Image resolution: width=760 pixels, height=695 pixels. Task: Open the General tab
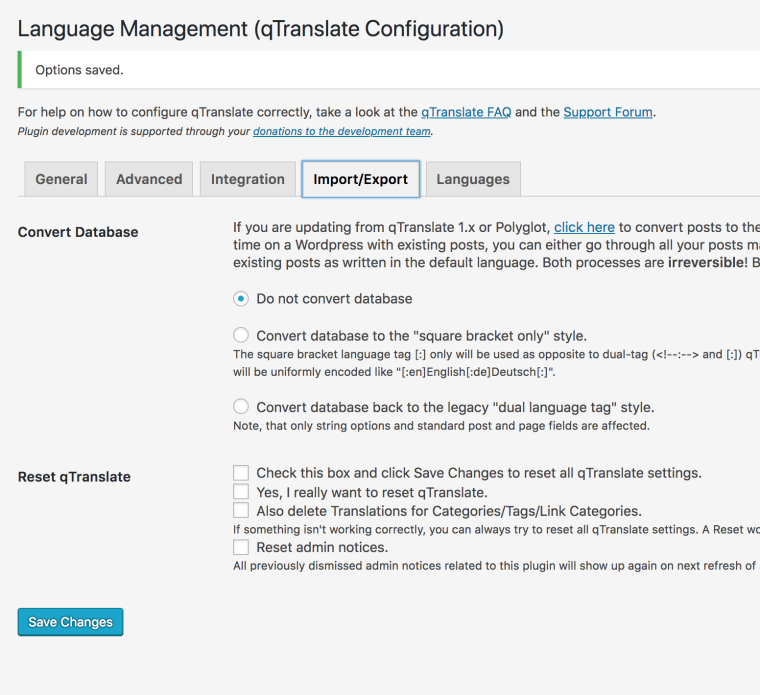point(61,179)
